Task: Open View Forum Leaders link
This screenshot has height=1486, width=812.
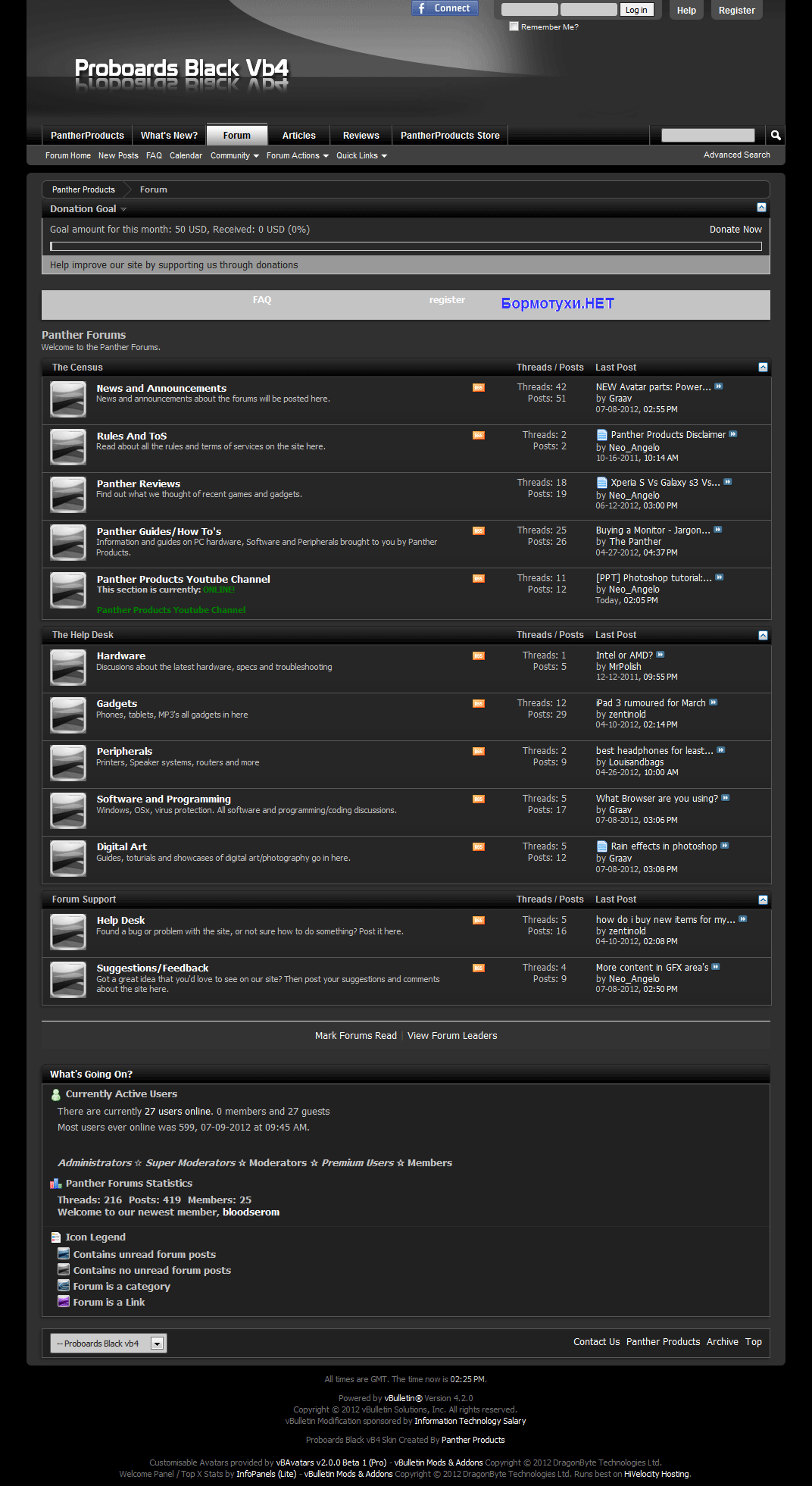Action: [452, 1035]
